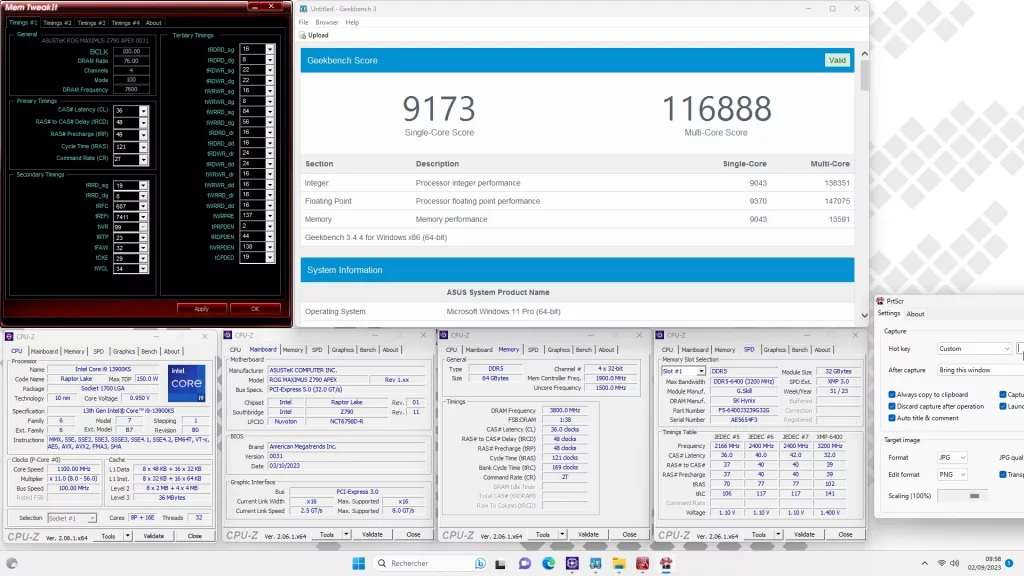
Task: Open the CAS# Latency (CL) dropdown
Action: point(143,110)
